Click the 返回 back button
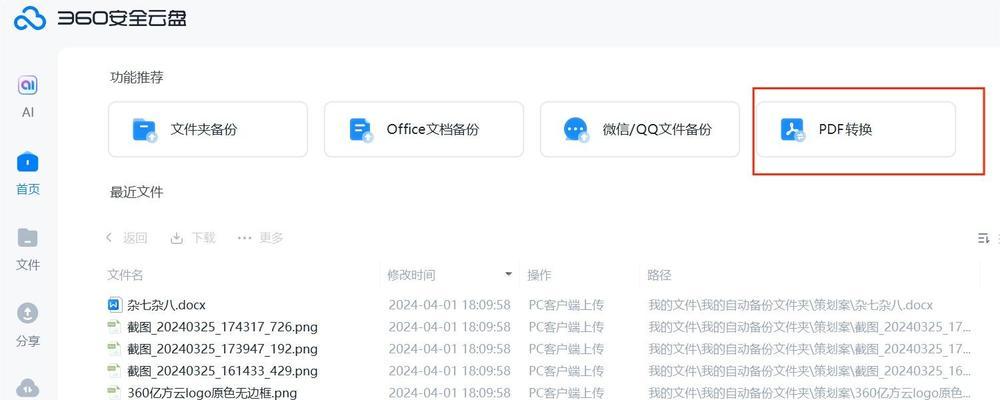The image size is (1000, 400). coord(126,238)
